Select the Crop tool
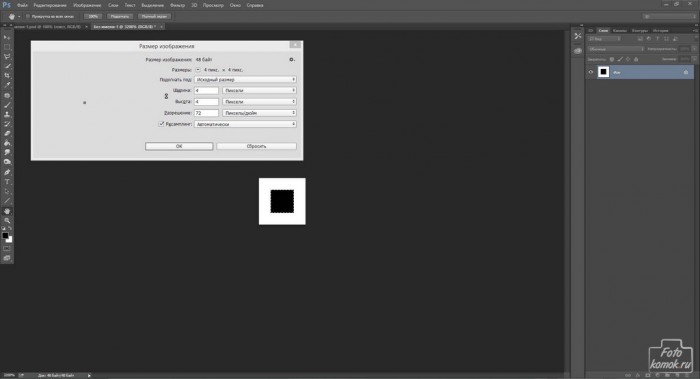700x379 pixels. 7,76
